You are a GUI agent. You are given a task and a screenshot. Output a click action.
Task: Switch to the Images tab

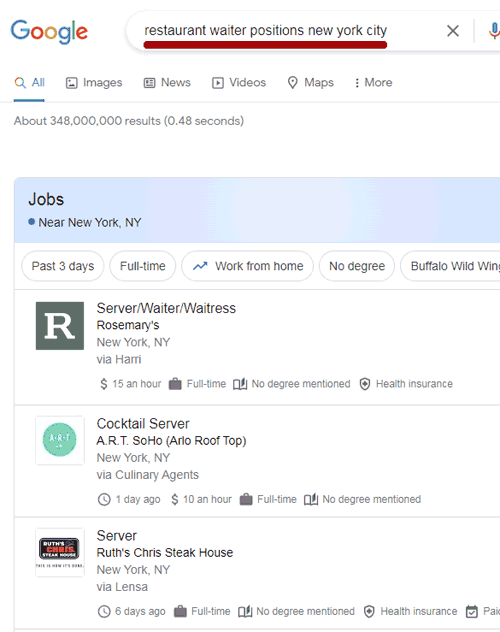click(94, 83)
